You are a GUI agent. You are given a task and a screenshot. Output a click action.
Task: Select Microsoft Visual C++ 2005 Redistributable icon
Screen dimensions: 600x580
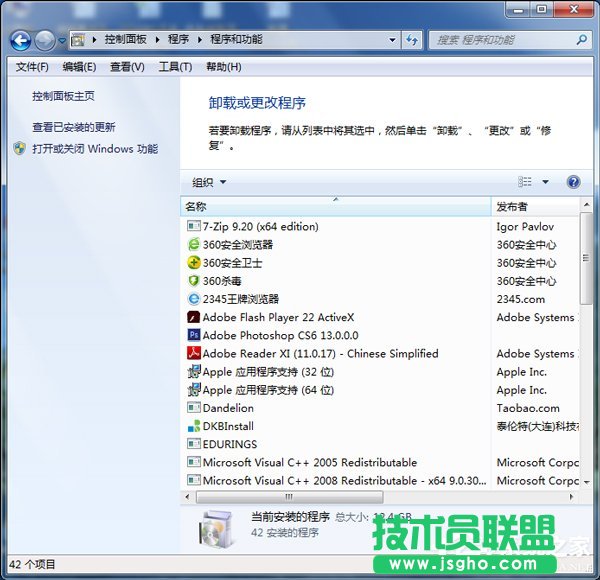pos(194,462)
